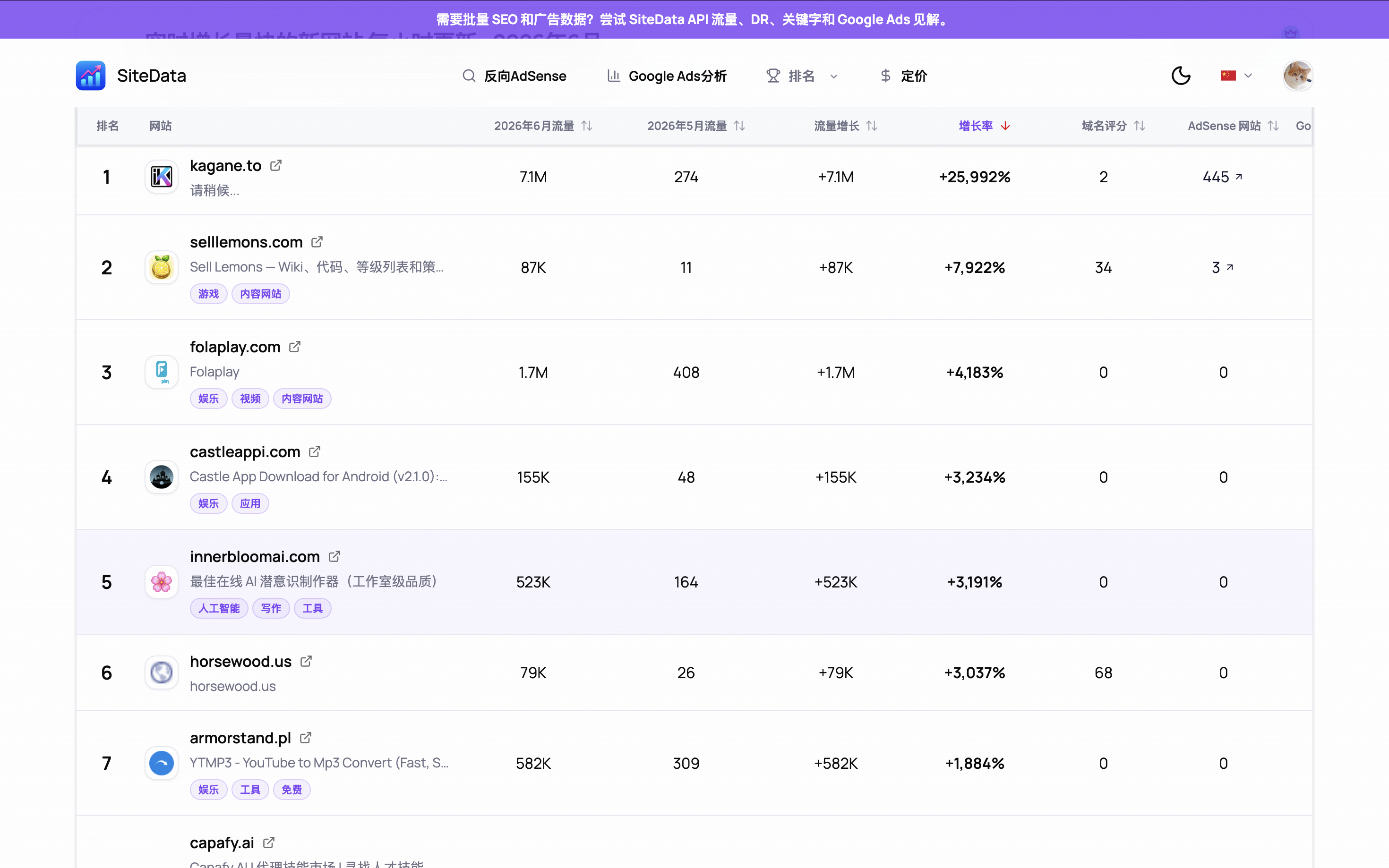Open kagane.to AdSense sites count 445
The width and height of the screenshot is (1389, 868).
tap(1222, 177)
